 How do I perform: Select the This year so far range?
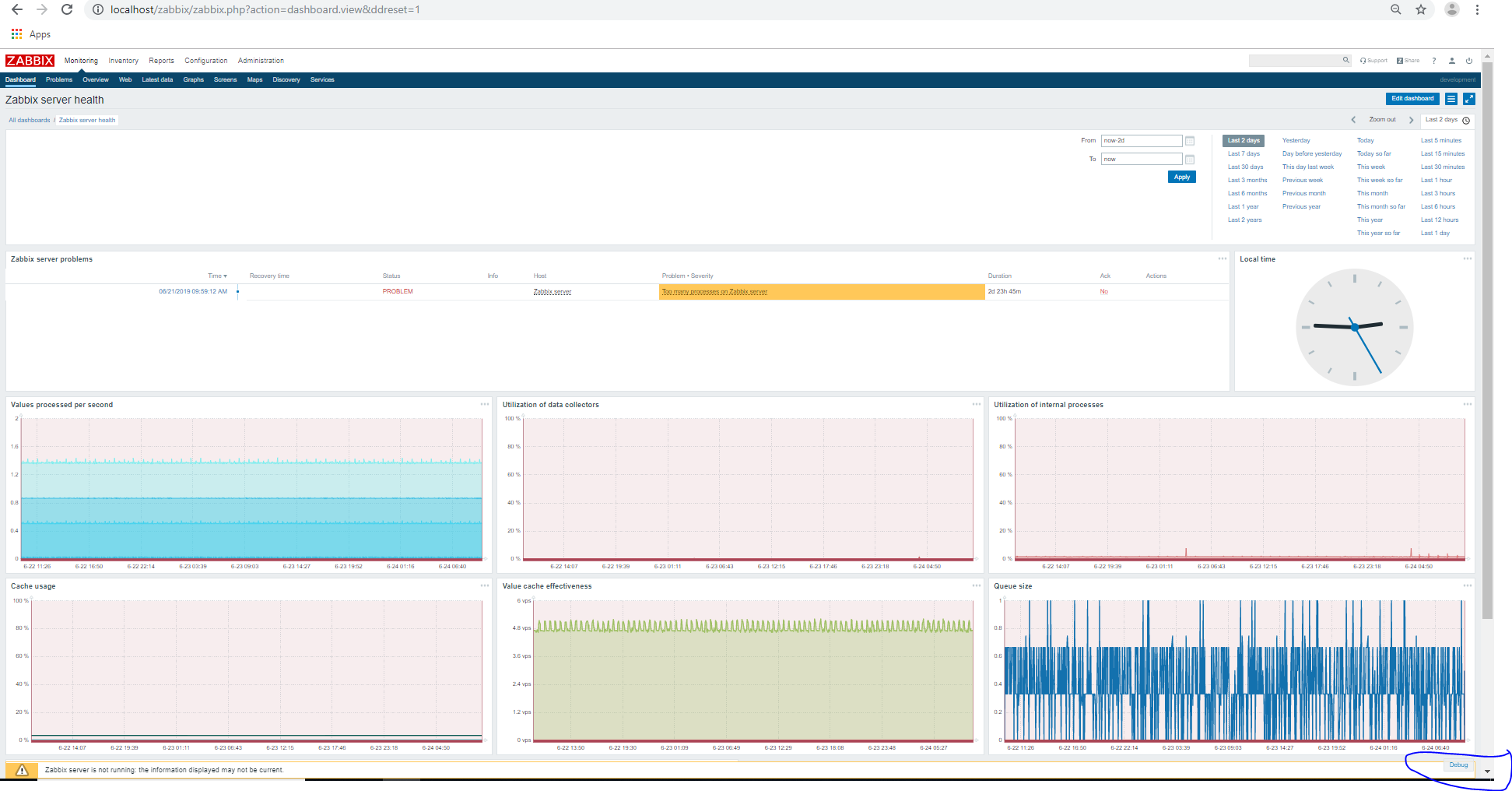(1379, 234)
